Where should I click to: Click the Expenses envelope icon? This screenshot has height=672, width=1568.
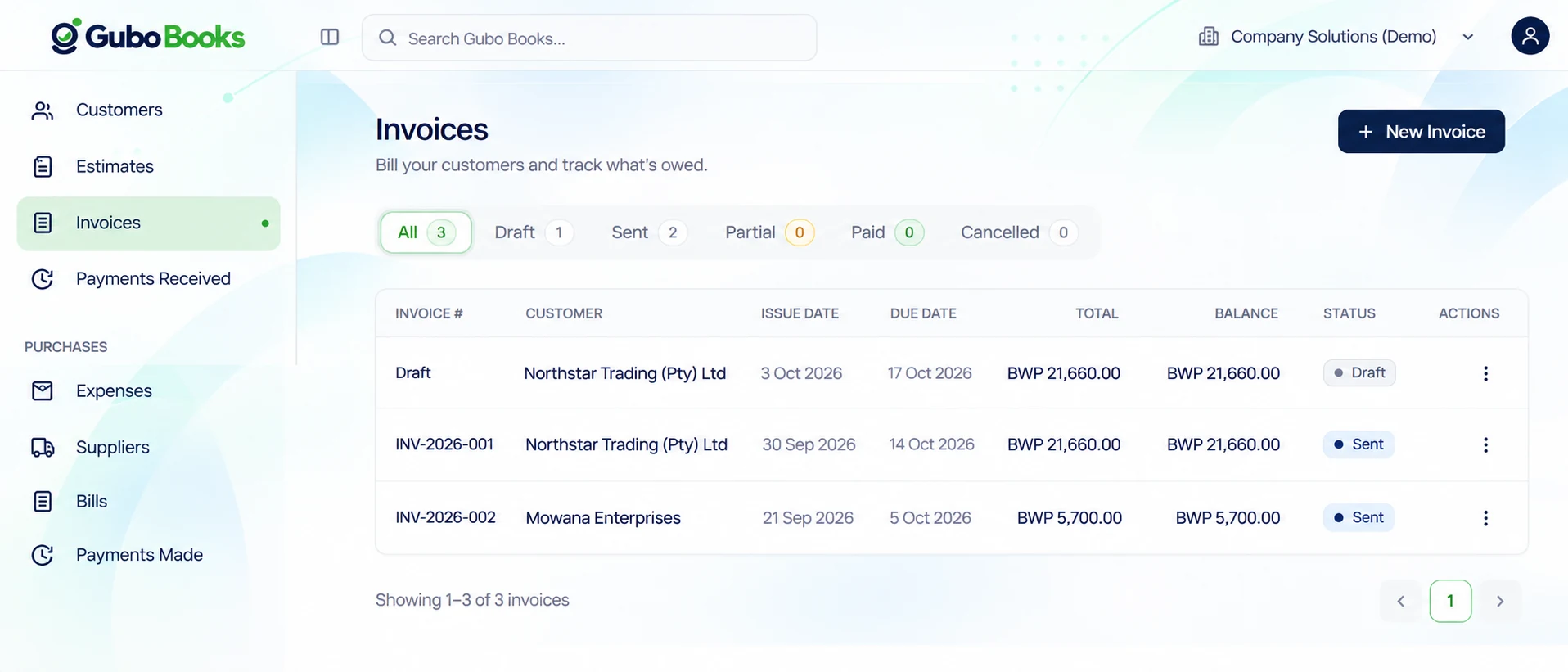point(43,391)
